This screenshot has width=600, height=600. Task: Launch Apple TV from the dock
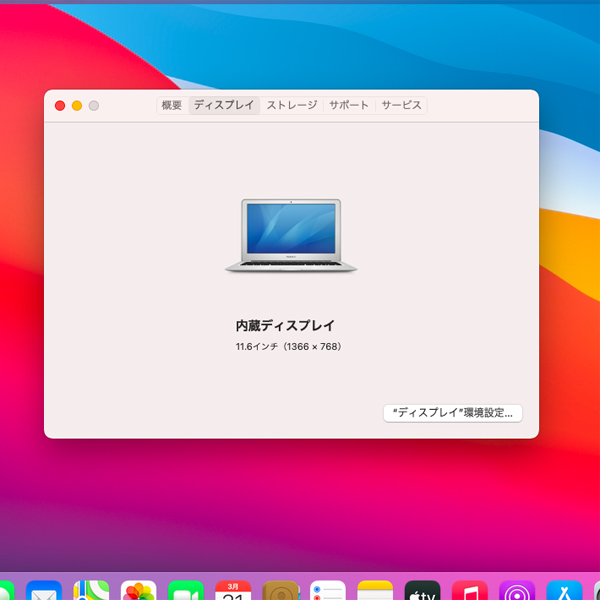coord(422,591)
